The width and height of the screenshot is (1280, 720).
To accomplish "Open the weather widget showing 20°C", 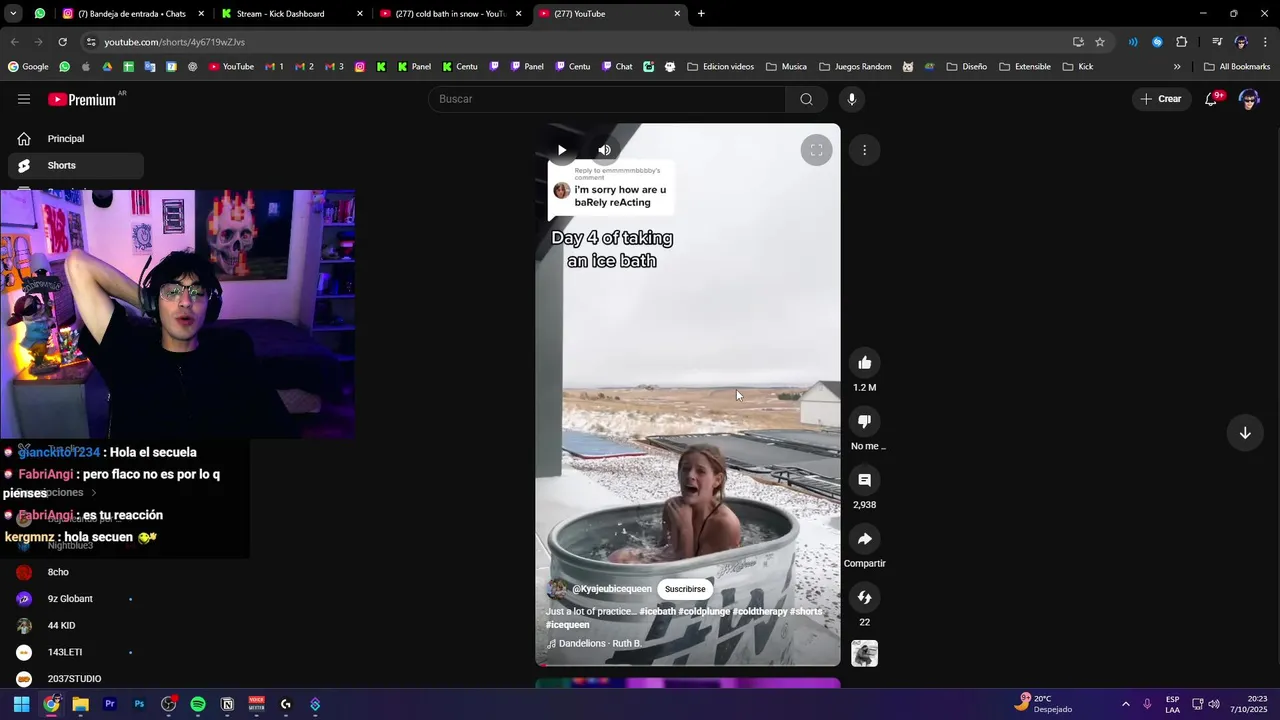I will (1043, 704).
